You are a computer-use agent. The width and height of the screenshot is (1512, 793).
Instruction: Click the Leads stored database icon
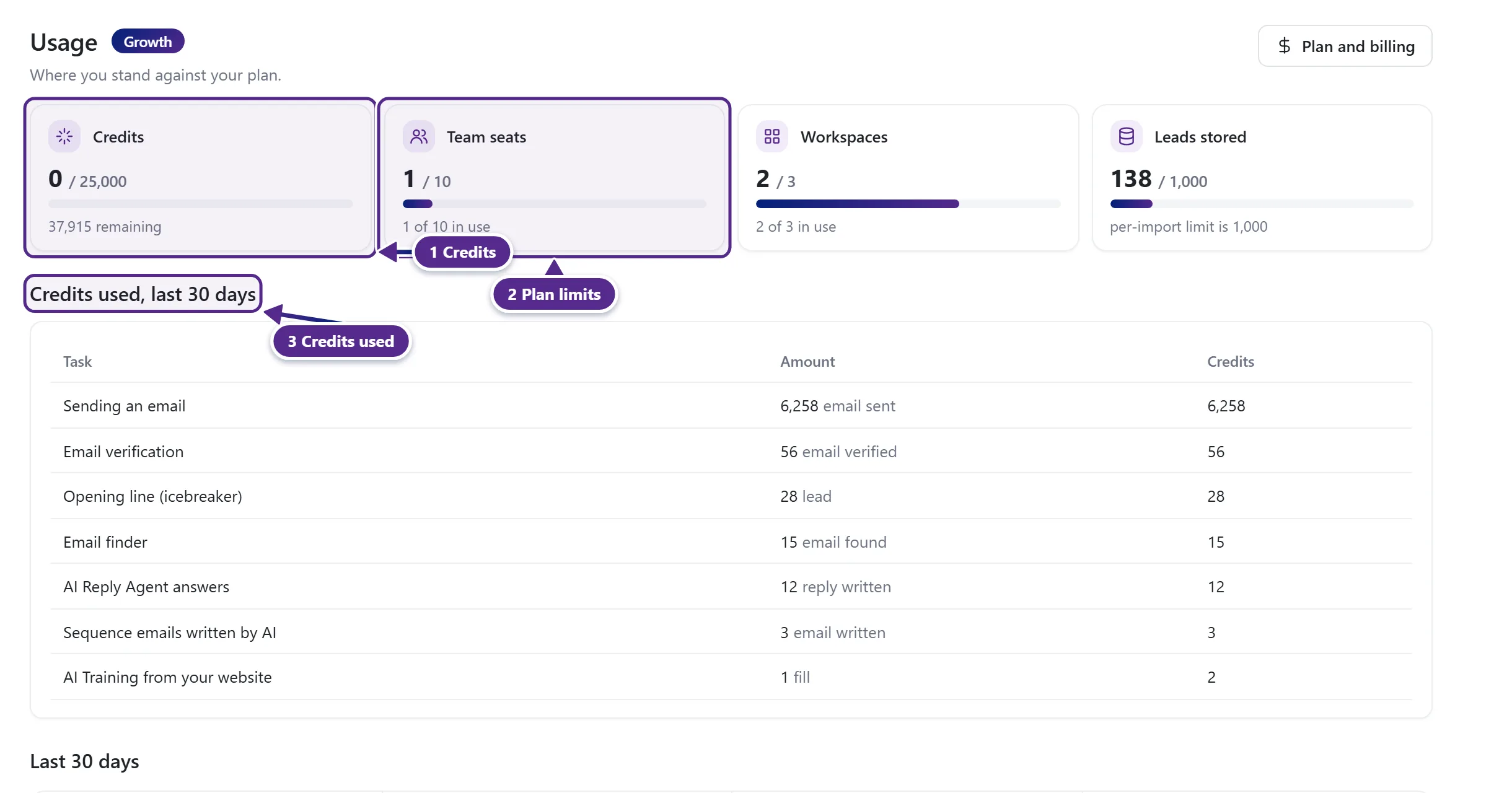pyautogui.click(x=1127, y=136)
